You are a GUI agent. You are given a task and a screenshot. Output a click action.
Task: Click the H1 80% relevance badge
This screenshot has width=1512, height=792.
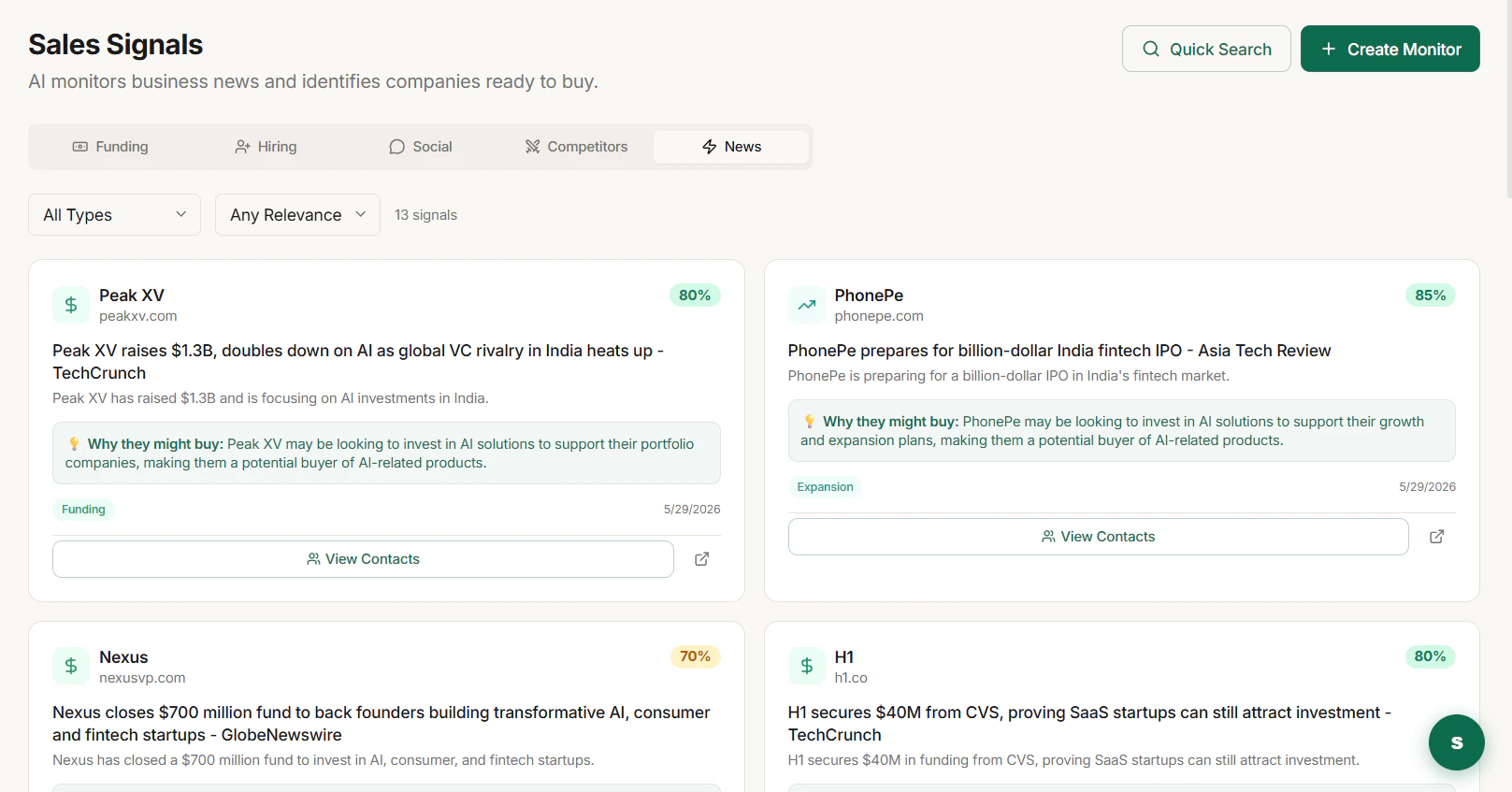point(1431,656)
